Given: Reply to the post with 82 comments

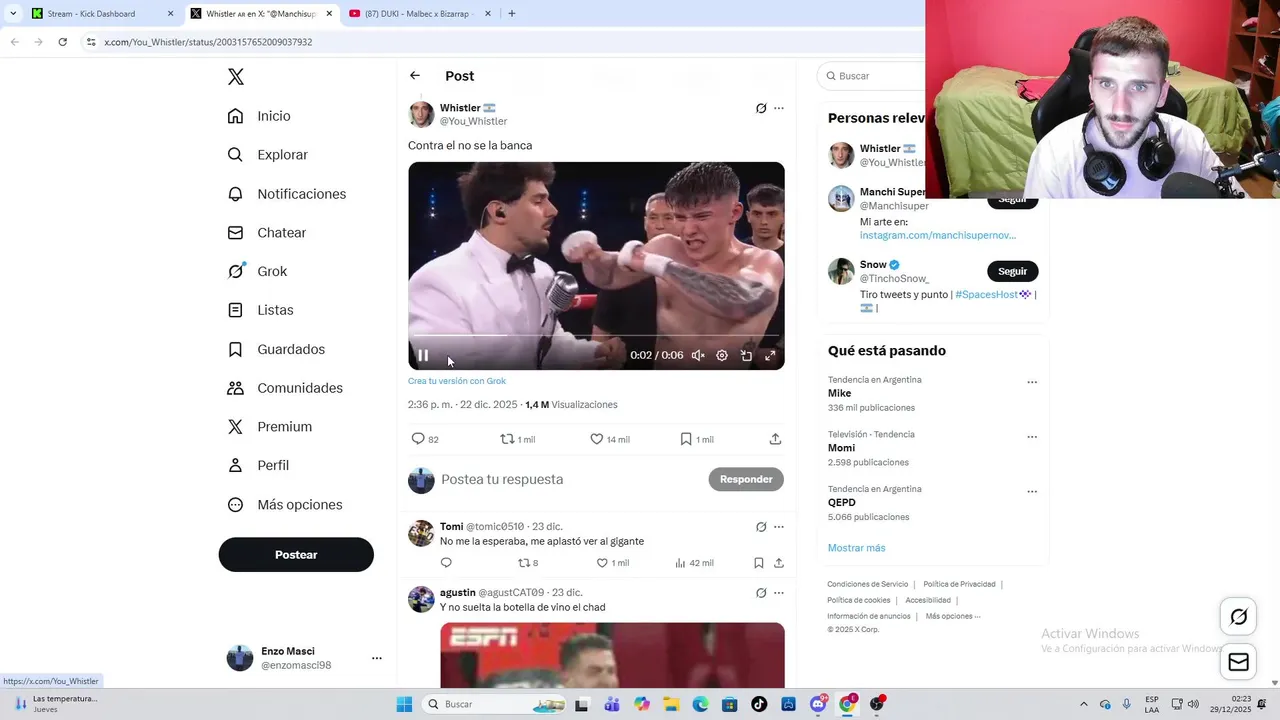Looking at the screenshot, I should 425,439.
